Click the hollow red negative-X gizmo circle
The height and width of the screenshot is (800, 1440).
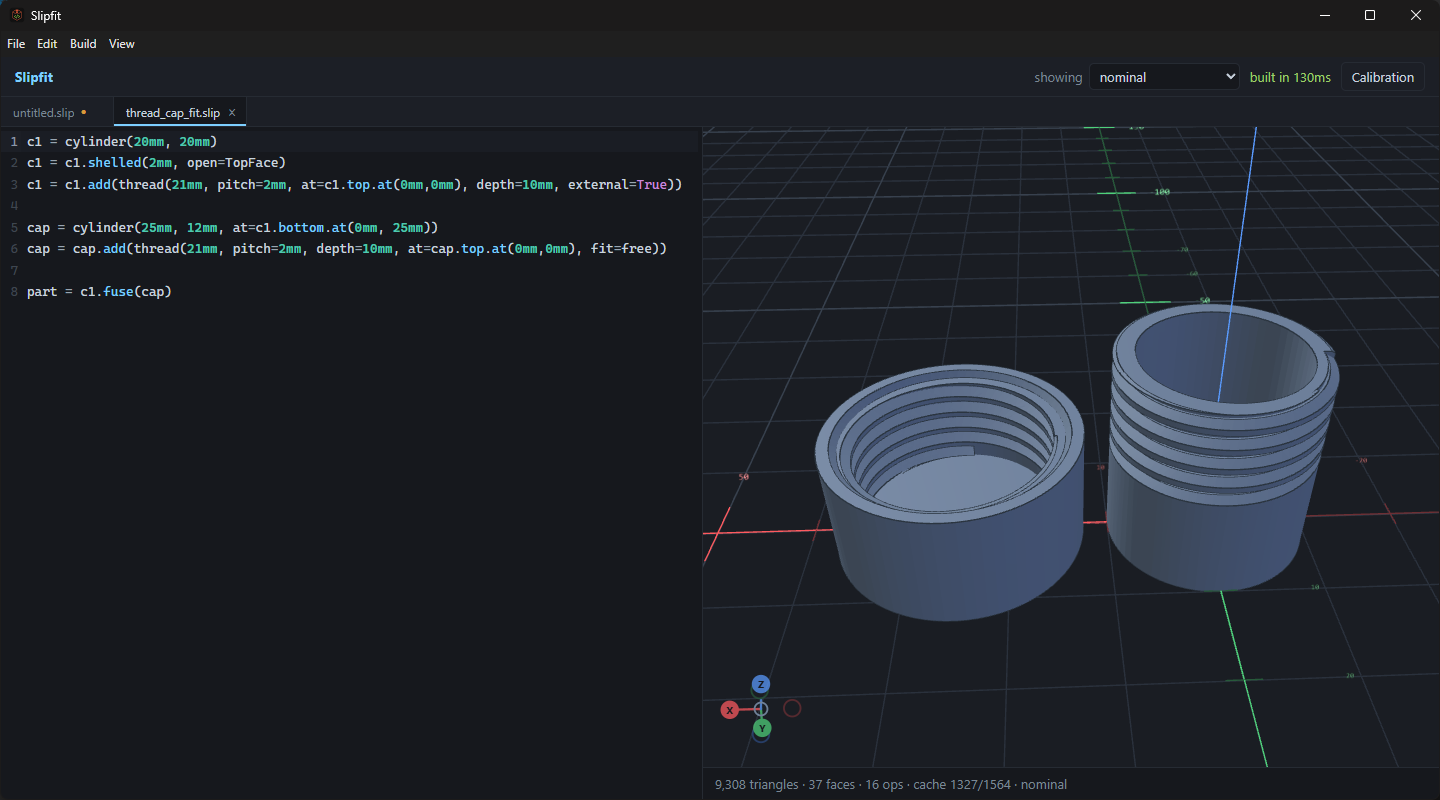[792, 709]
